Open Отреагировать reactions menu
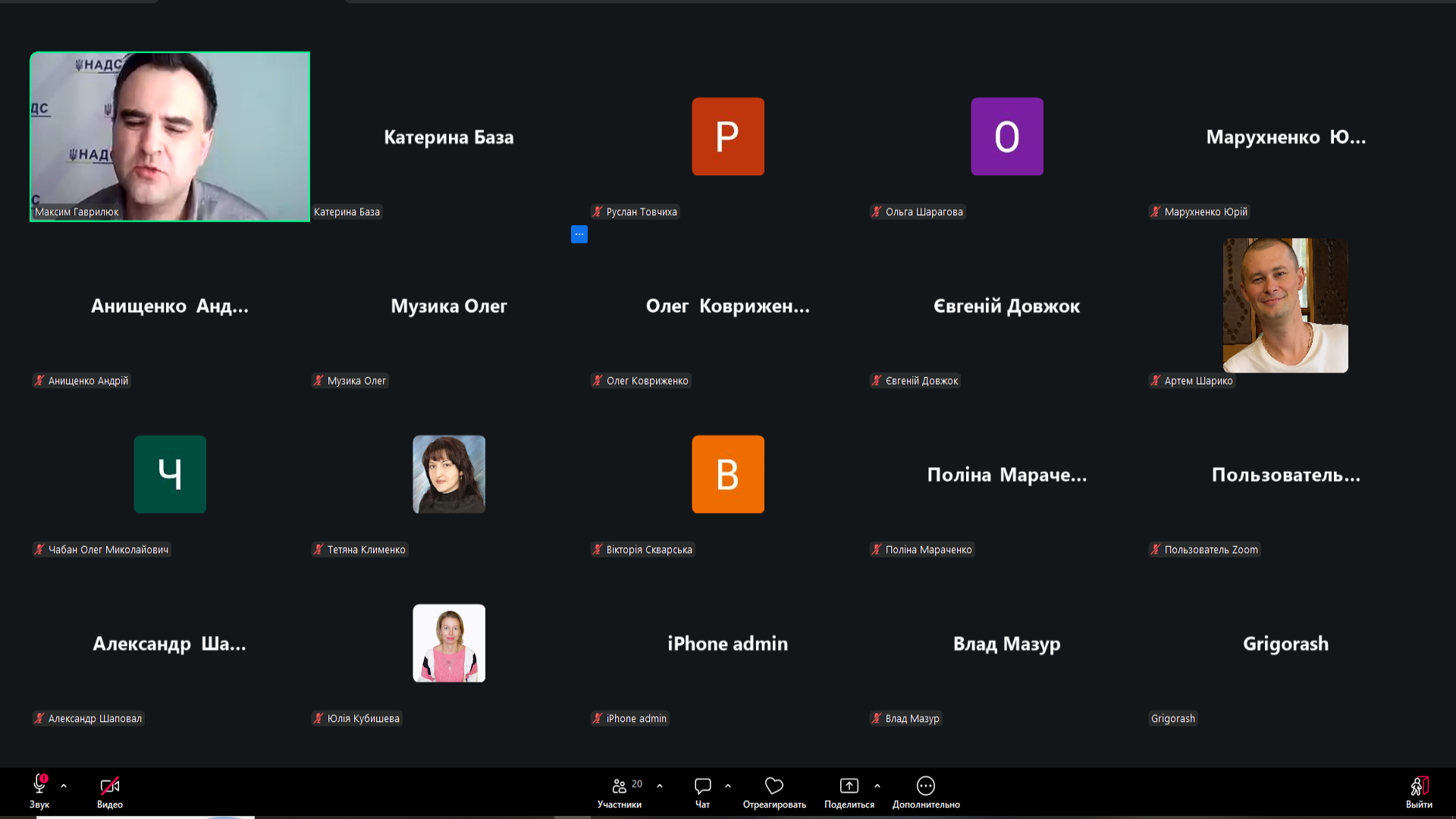Image resolution: width=1456 pixels, height=819 pixels. point(774,792)
